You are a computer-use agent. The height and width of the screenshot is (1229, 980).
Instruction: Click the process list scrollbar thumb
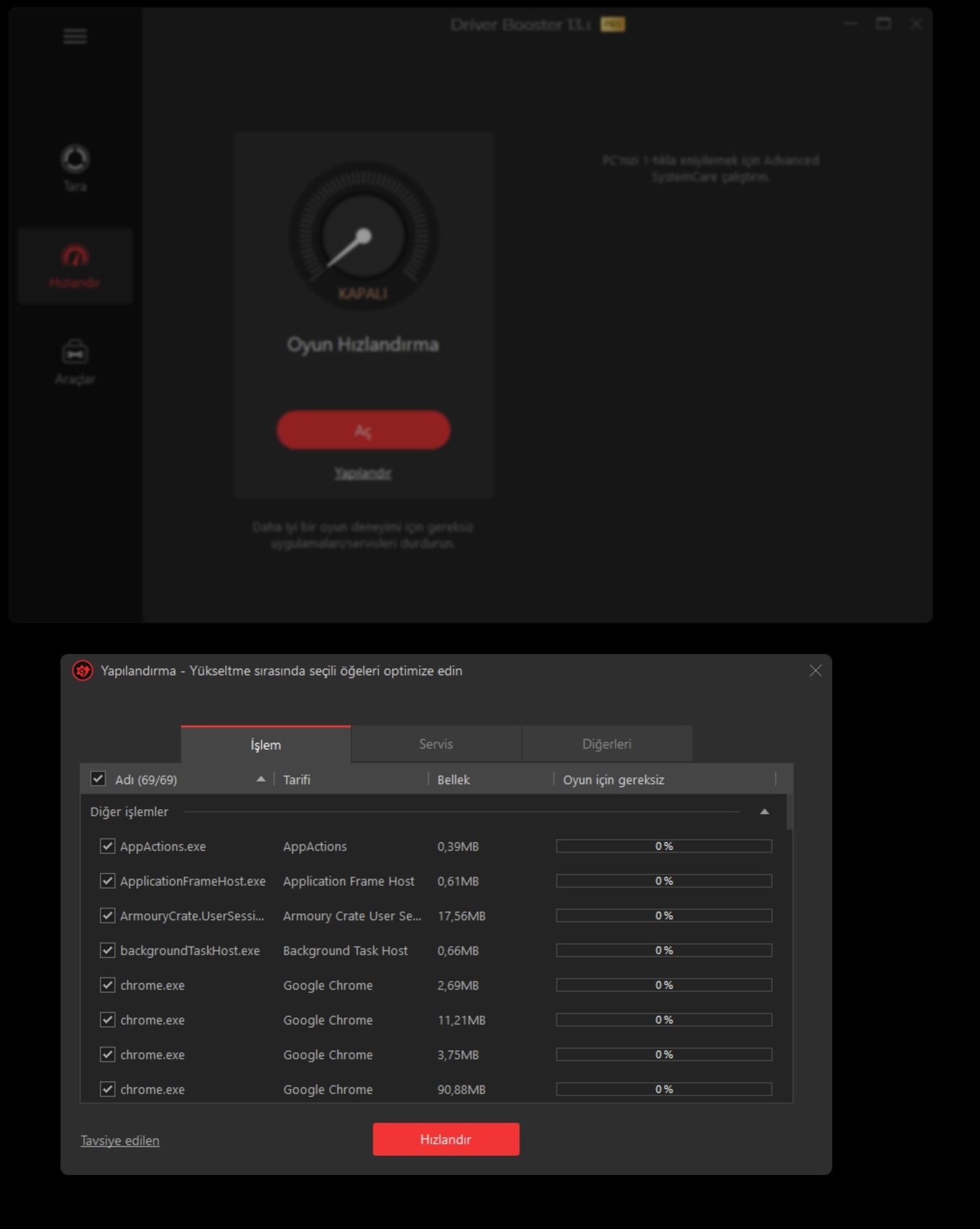pos(789,812)
